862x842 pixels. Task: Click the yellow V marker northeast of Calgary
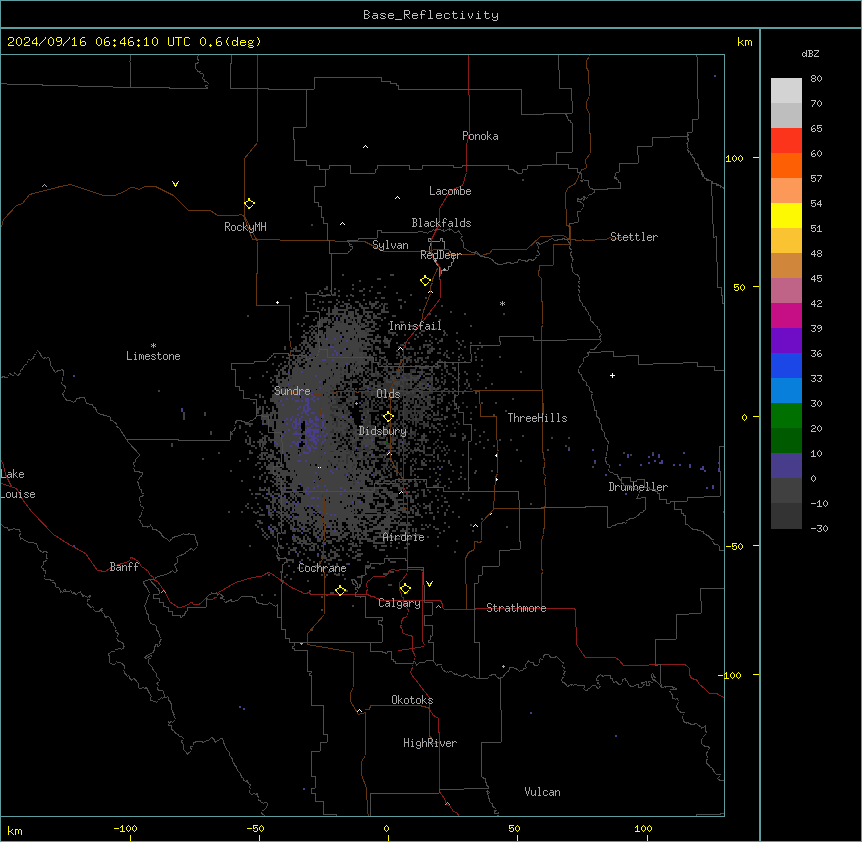tap(429, 584)
